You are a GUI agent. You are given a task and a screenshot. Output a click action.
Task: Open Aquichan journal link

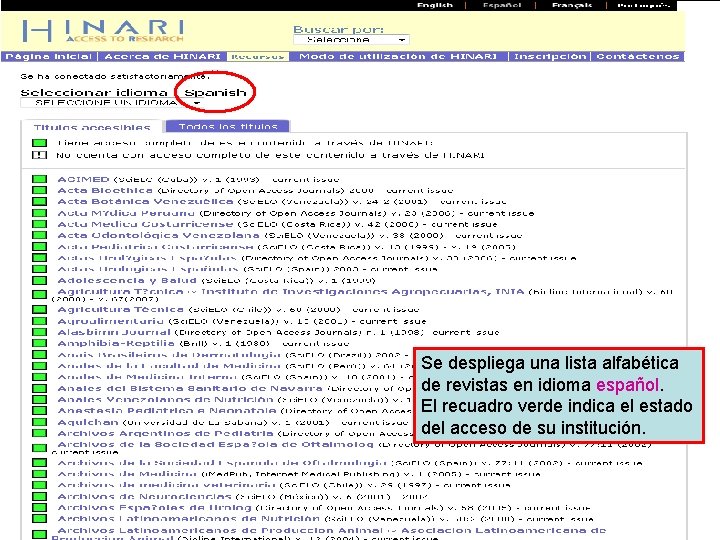pos(88,422)
